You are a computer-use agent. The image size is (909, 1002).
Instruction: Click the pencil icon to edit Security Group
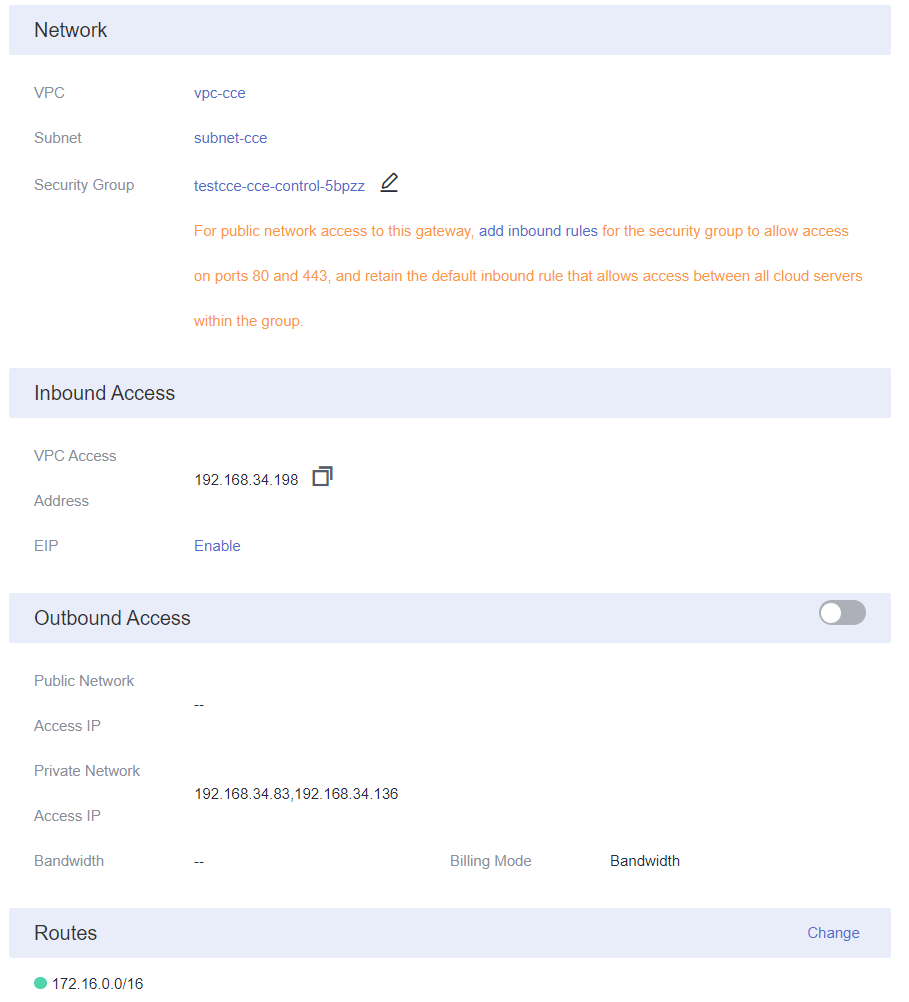pos(389,183)
